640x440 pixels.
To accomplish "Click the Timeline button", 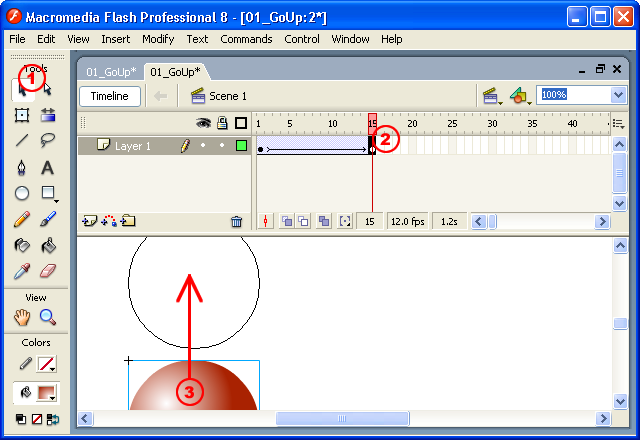I will tap(109, 96).
